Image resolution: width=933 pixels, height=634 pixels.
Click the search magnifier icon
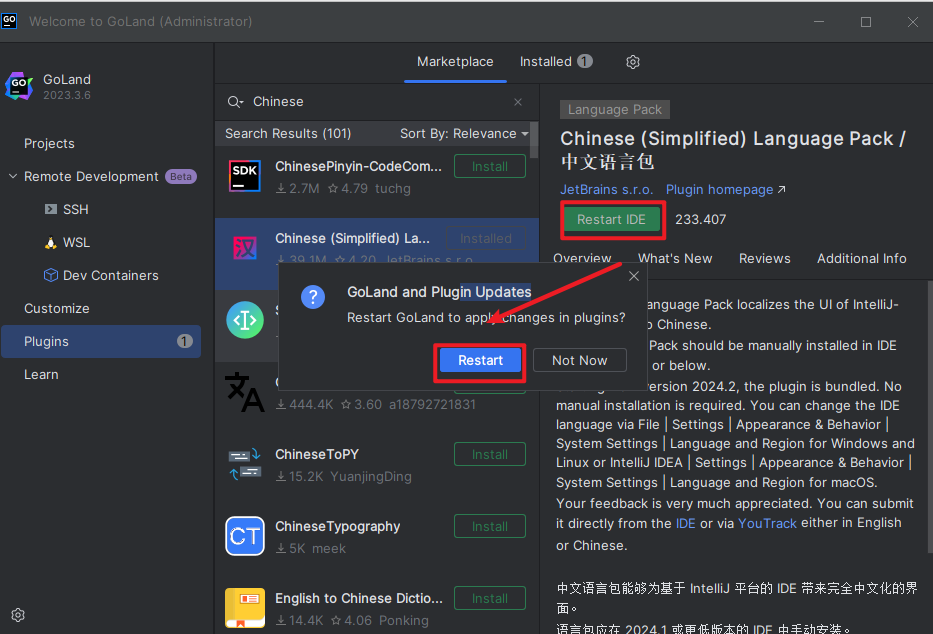pos(233,102)
